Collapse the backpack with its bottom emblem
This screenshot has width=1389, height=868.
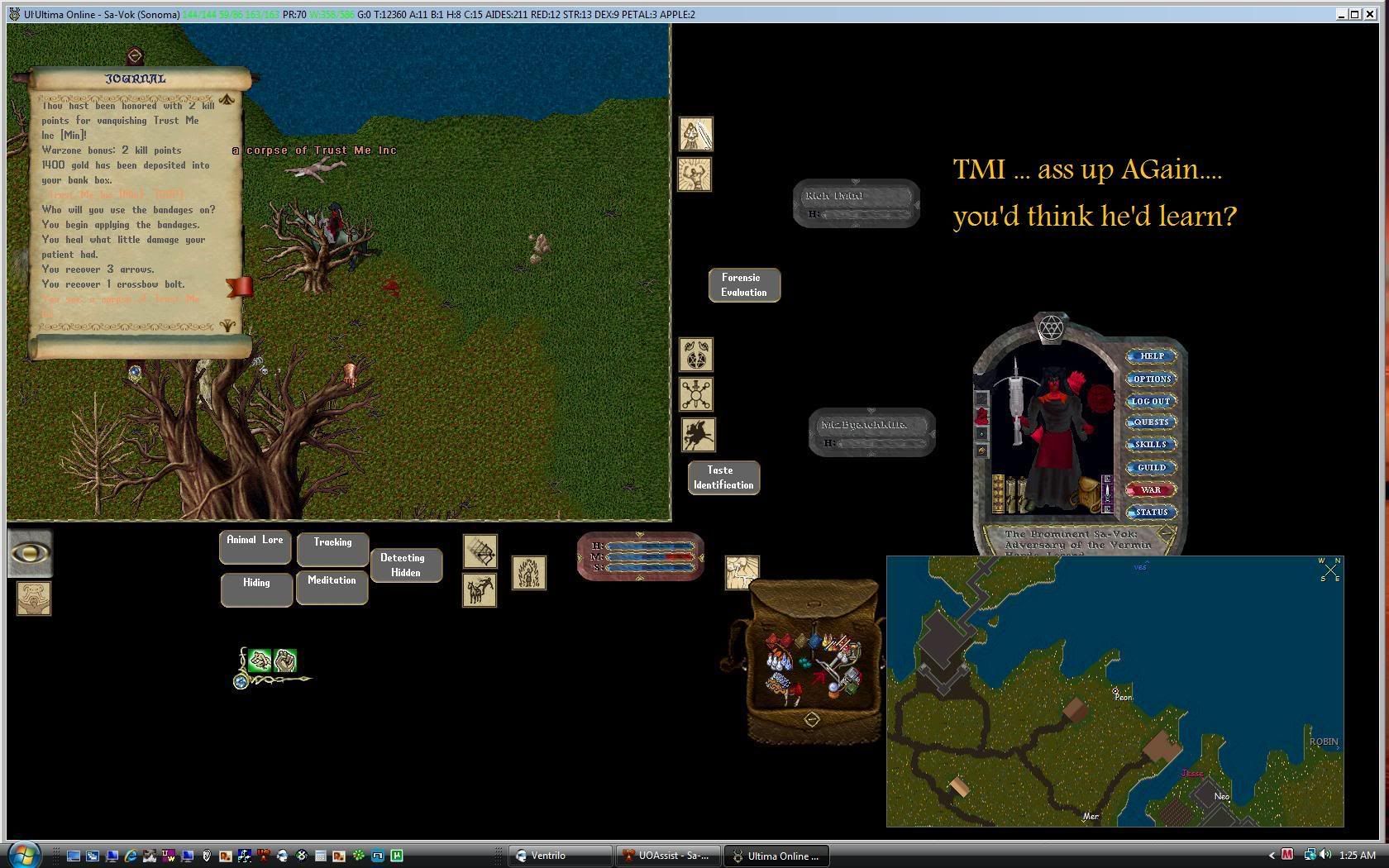tap(812, 720)
